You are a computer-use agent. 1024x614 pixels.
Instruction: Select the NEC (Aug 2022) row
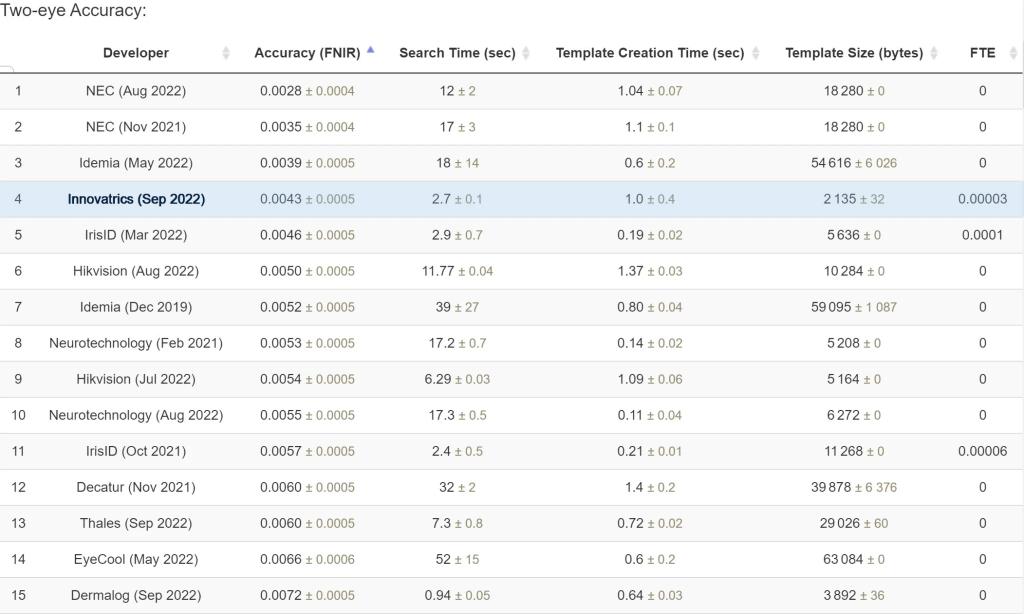click(x=512, y=91)
